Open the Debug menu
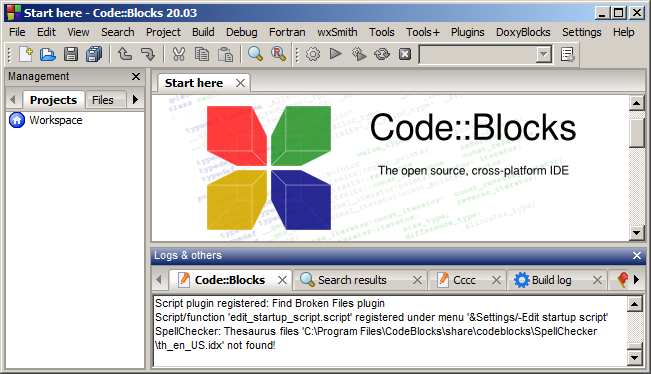The width and height of the screenshot is (651, 374). (242, 32)
